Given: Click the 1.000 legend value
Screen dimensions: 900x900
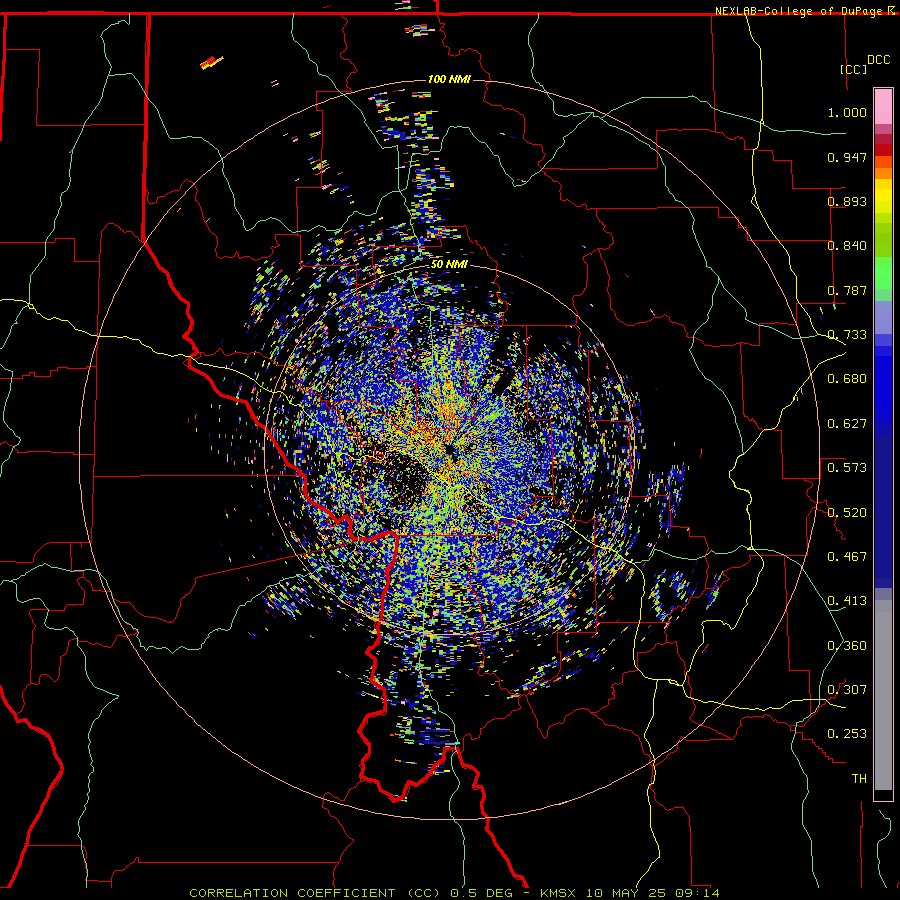Looking at the screenshot, I should [x=847, y=112].
